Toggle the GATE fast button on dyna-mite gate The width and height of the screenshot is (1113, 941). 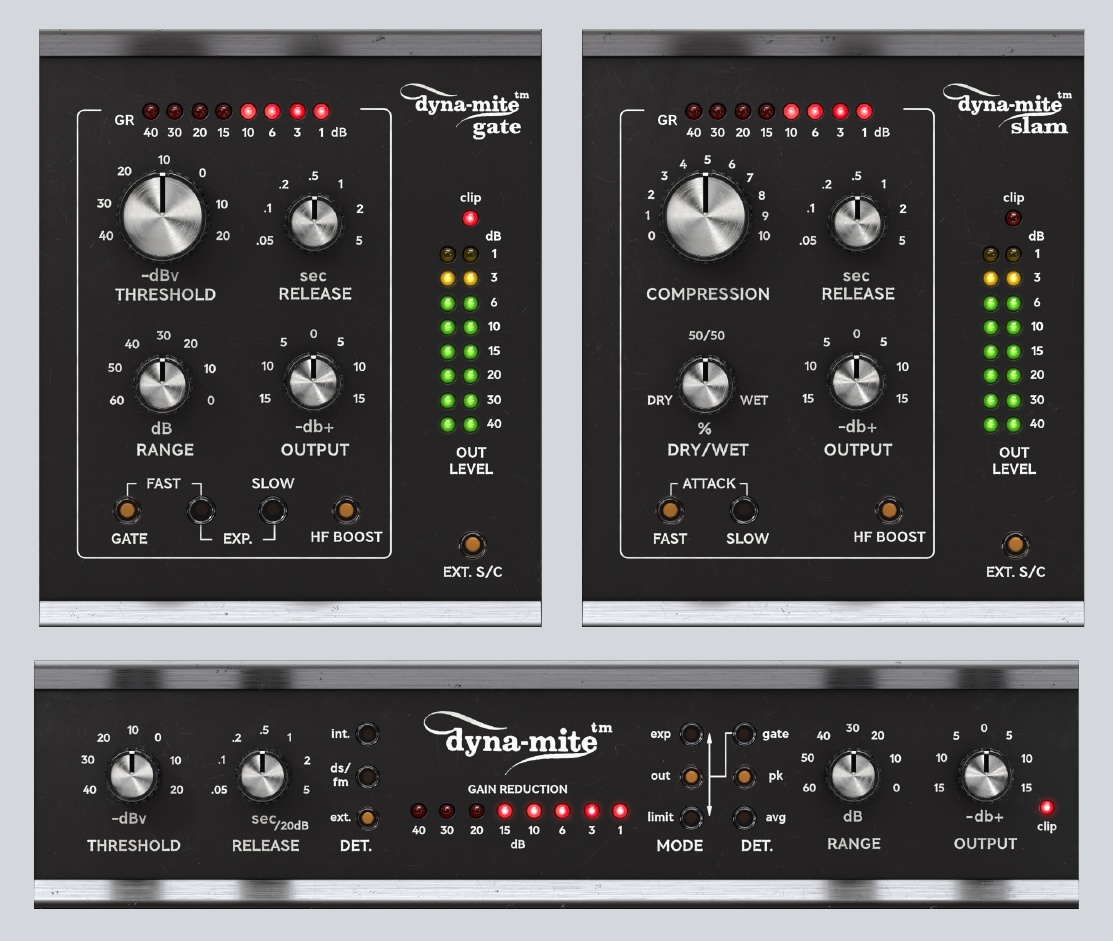pos(127,510)
